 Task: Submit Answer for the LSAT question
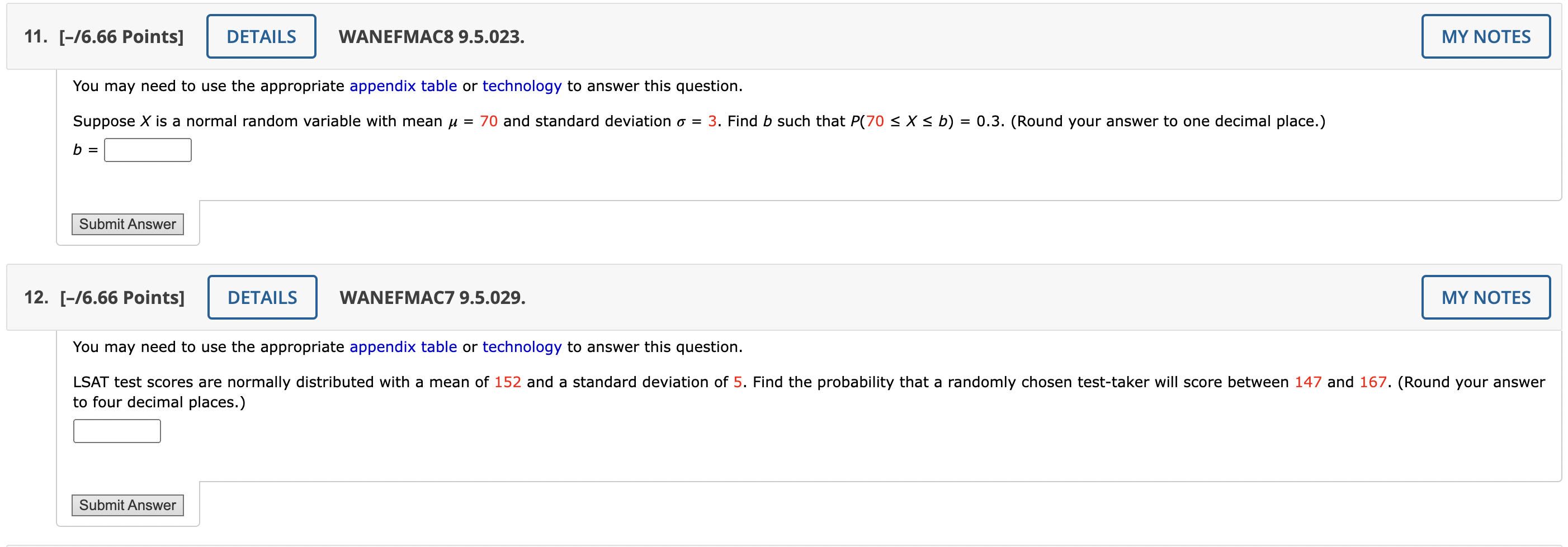pyautogui.click(x=127, y=505)
